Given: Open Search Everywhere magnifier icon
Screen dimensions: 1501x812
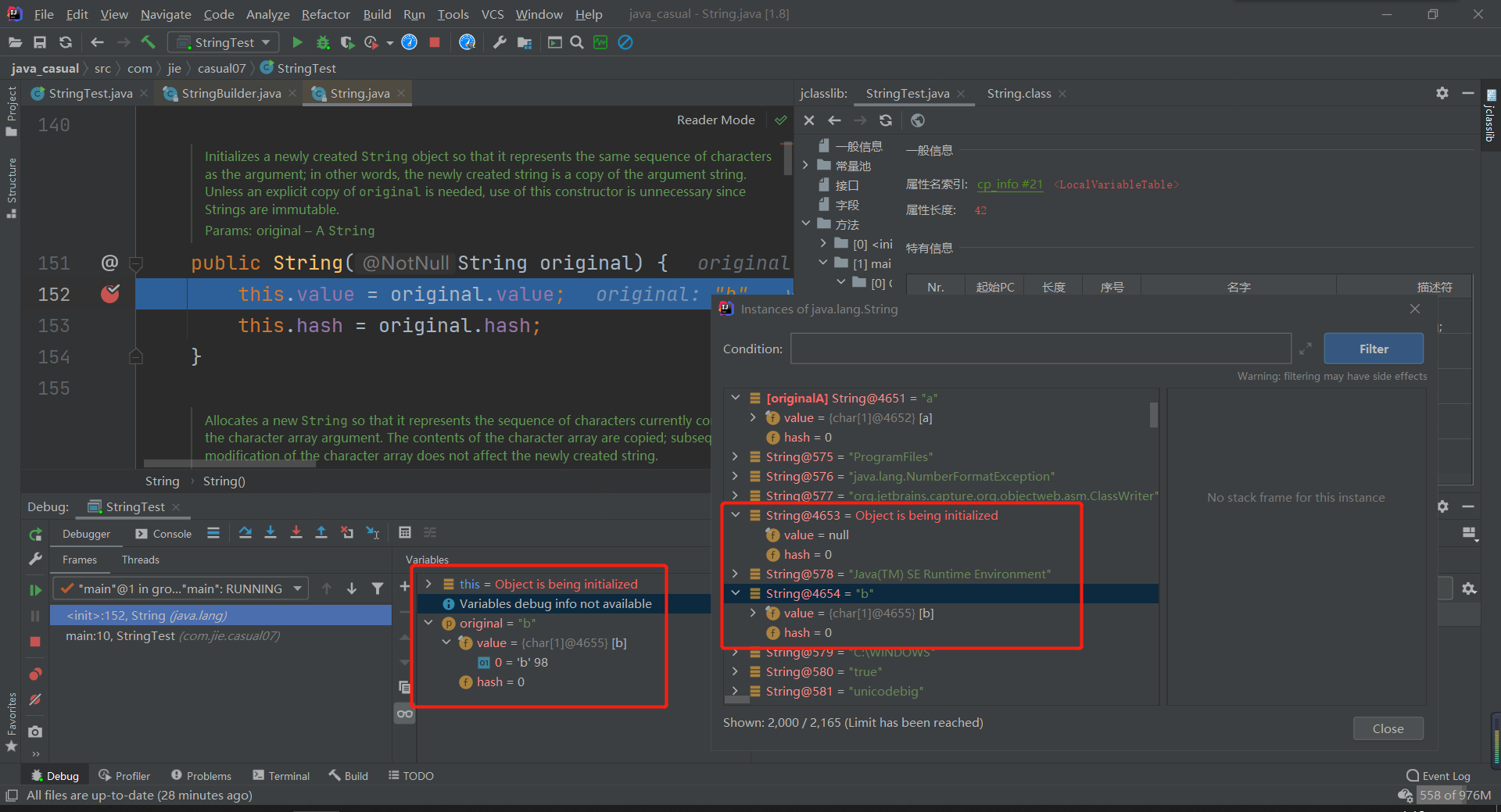Looking at the screenshot, I should [x=577, y=42].
